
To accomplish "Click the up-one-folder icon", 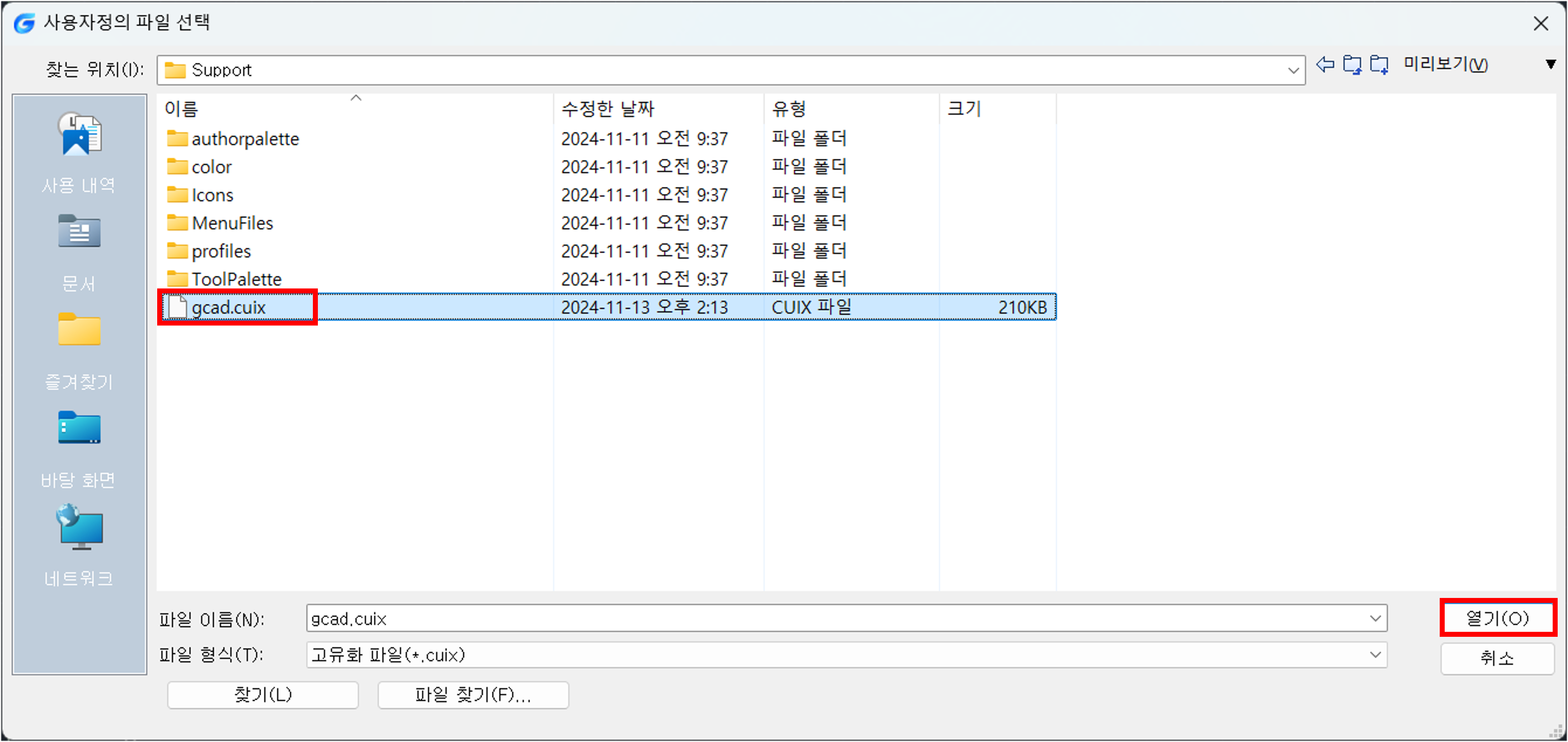I will point(1352,65).
